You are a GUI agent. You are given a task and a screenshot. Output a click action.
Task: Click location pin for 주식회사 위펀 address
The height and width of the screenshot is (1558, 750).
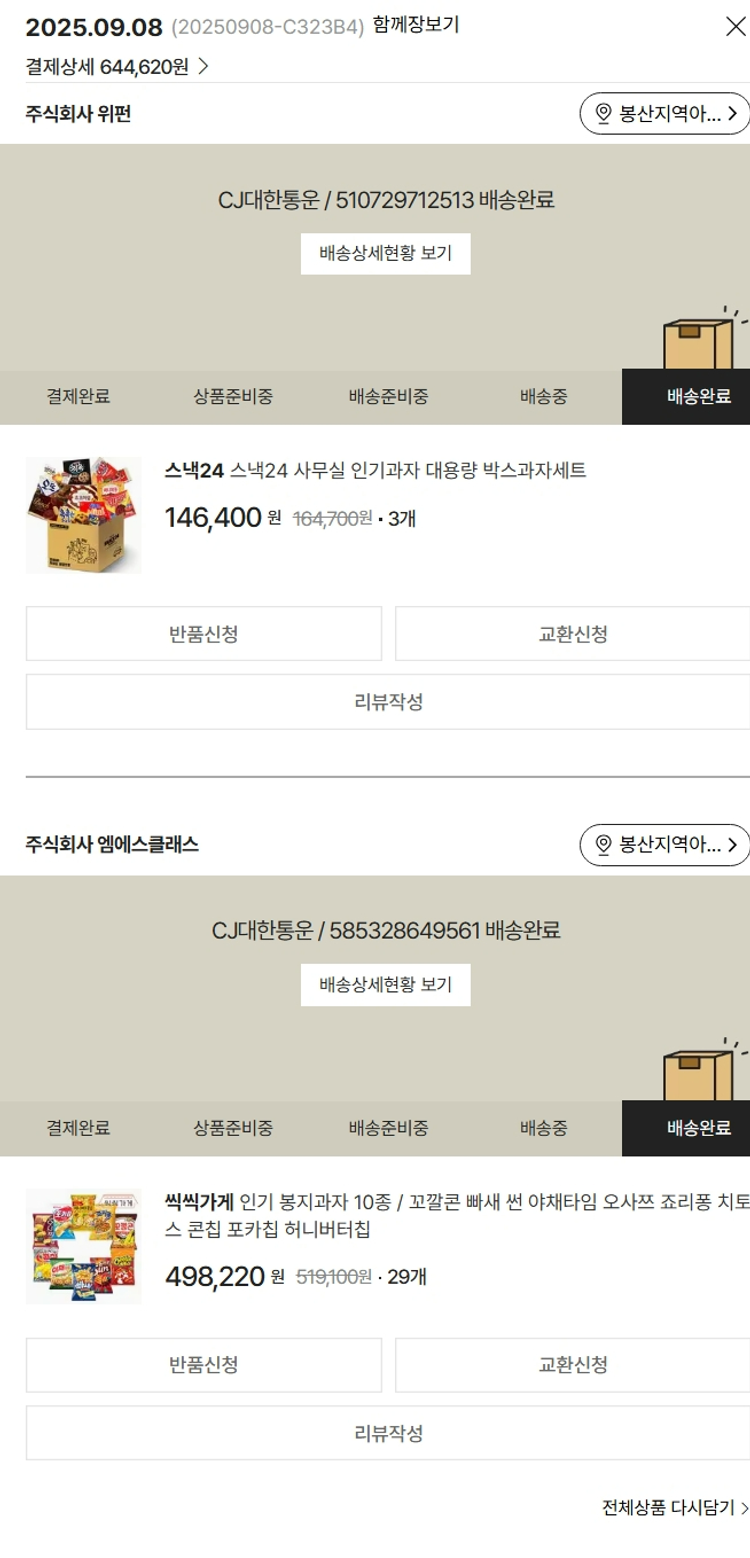(x=603, y=114)
